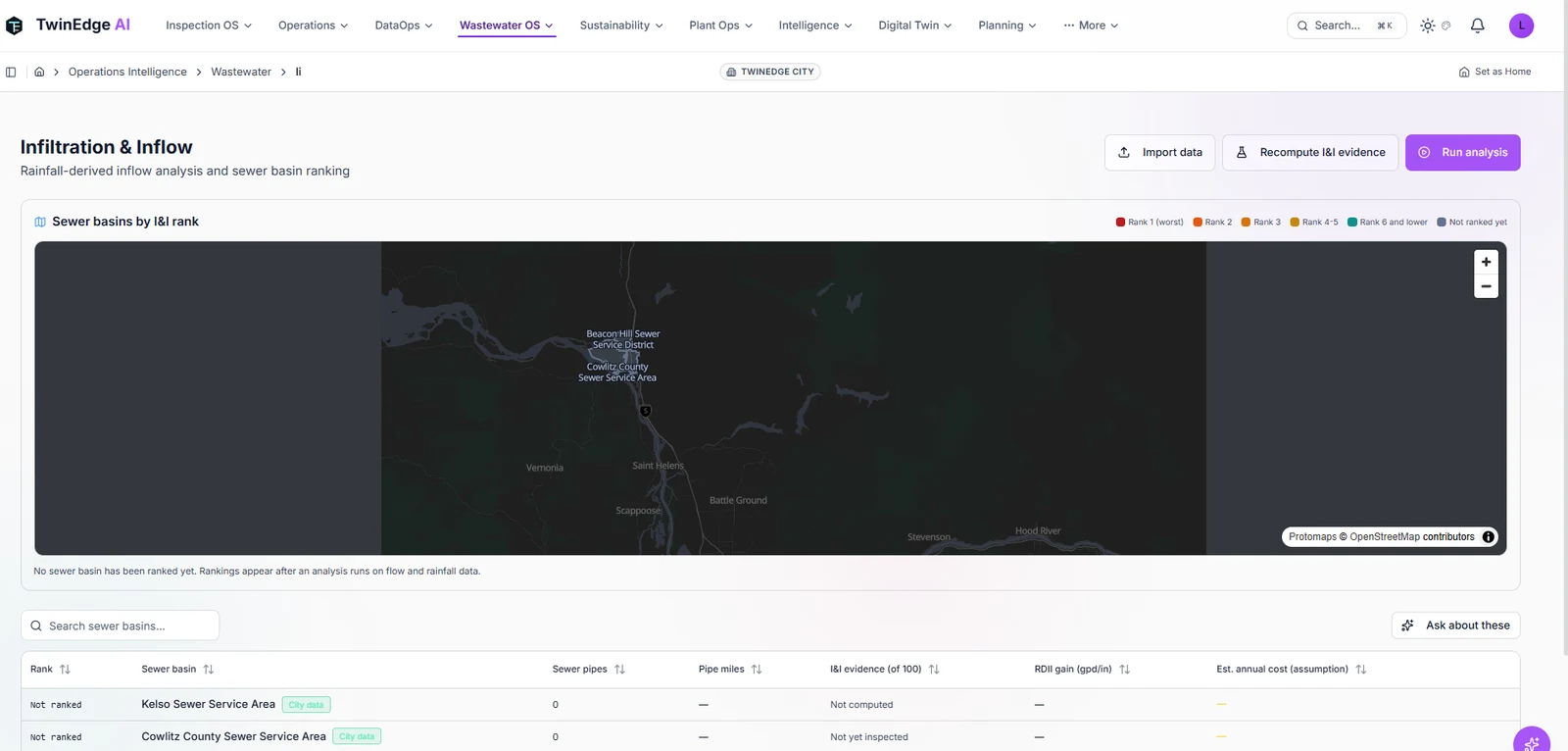Click the Import data button
The width and height of the screenshot is (1568, 751).
tap(1160, 153)
